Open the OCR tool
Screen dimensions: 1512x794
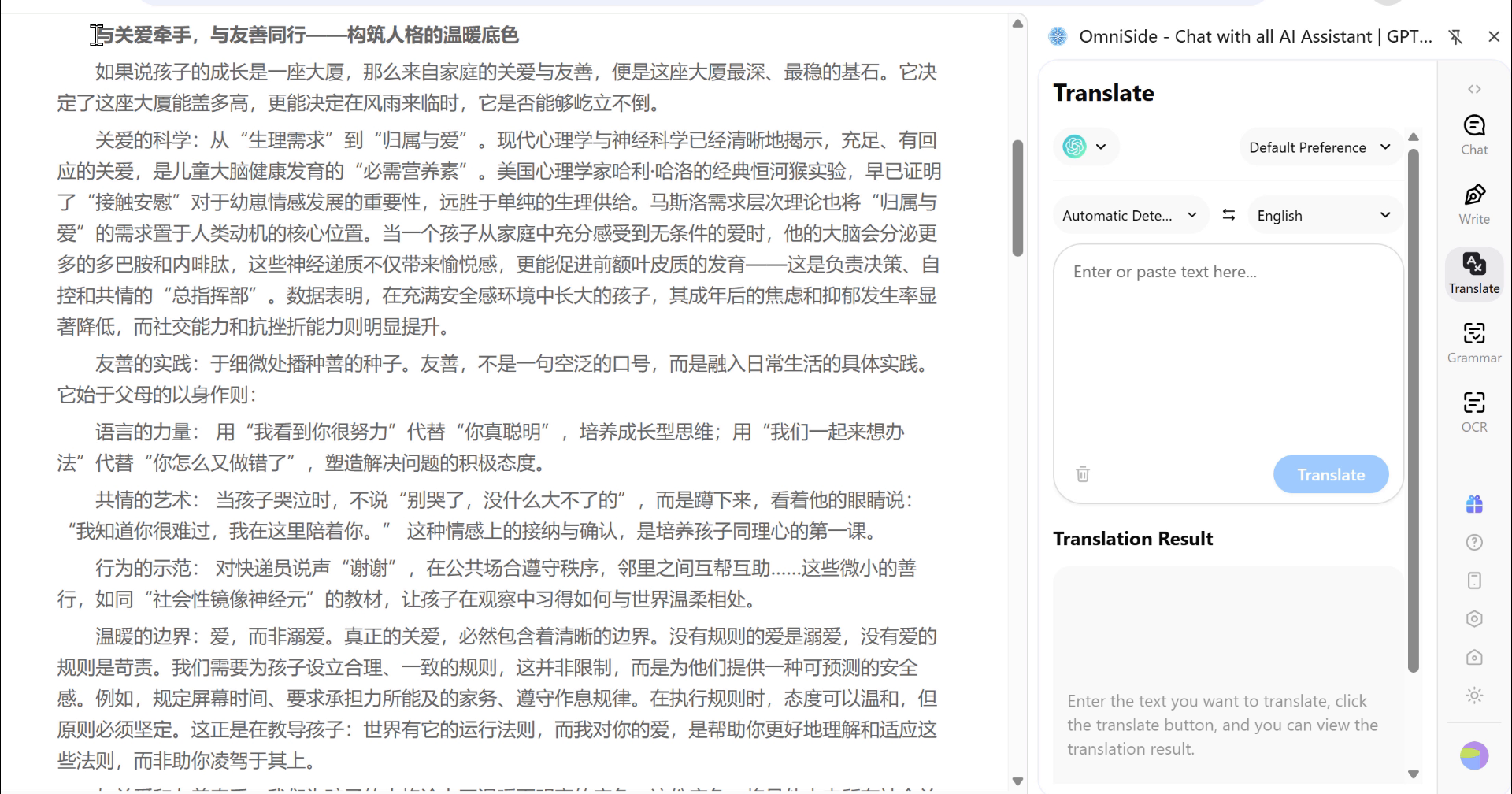click(x=1473, y=412)
